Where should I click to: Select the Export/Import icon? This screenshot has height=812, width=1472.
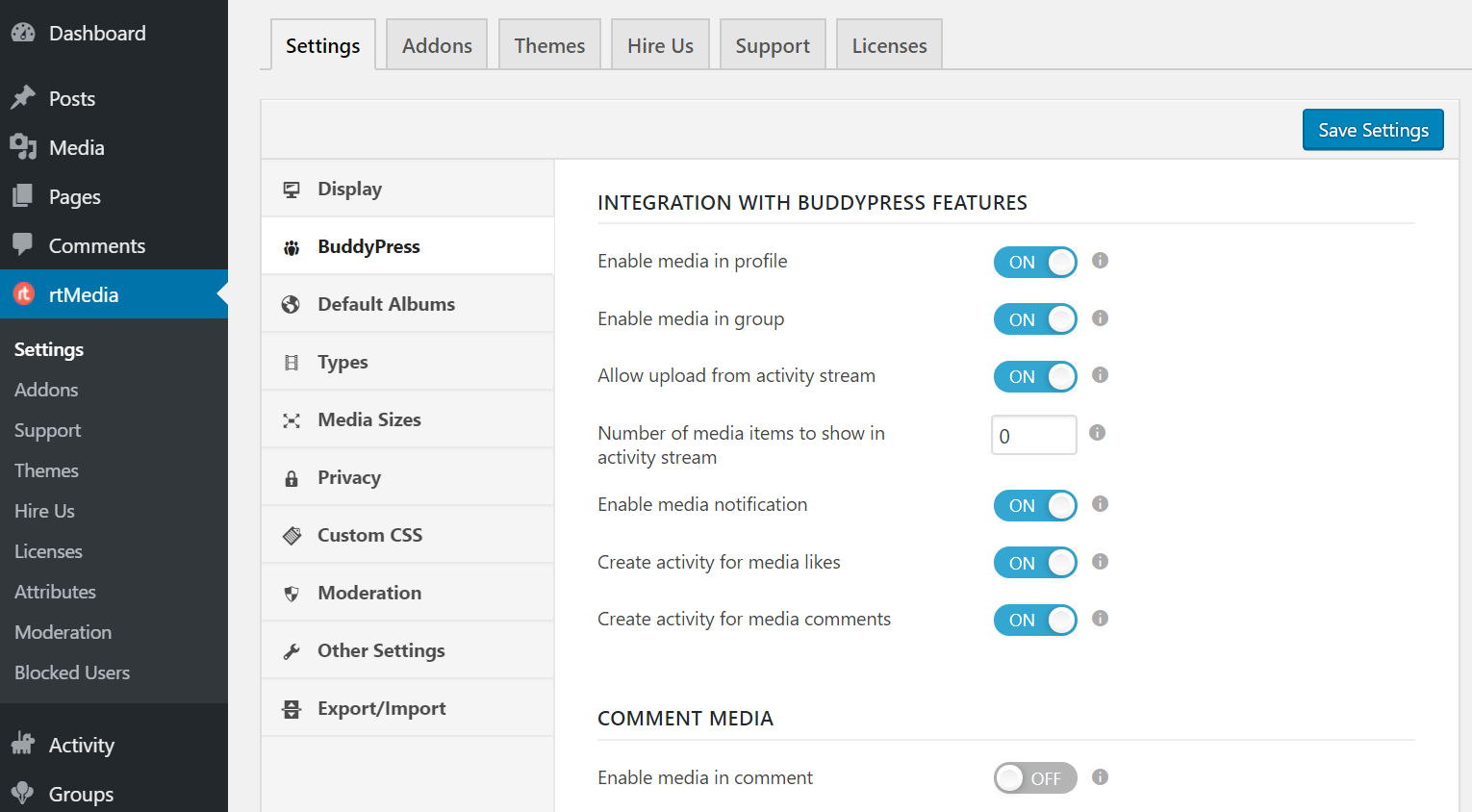click(x=291, y=708)
